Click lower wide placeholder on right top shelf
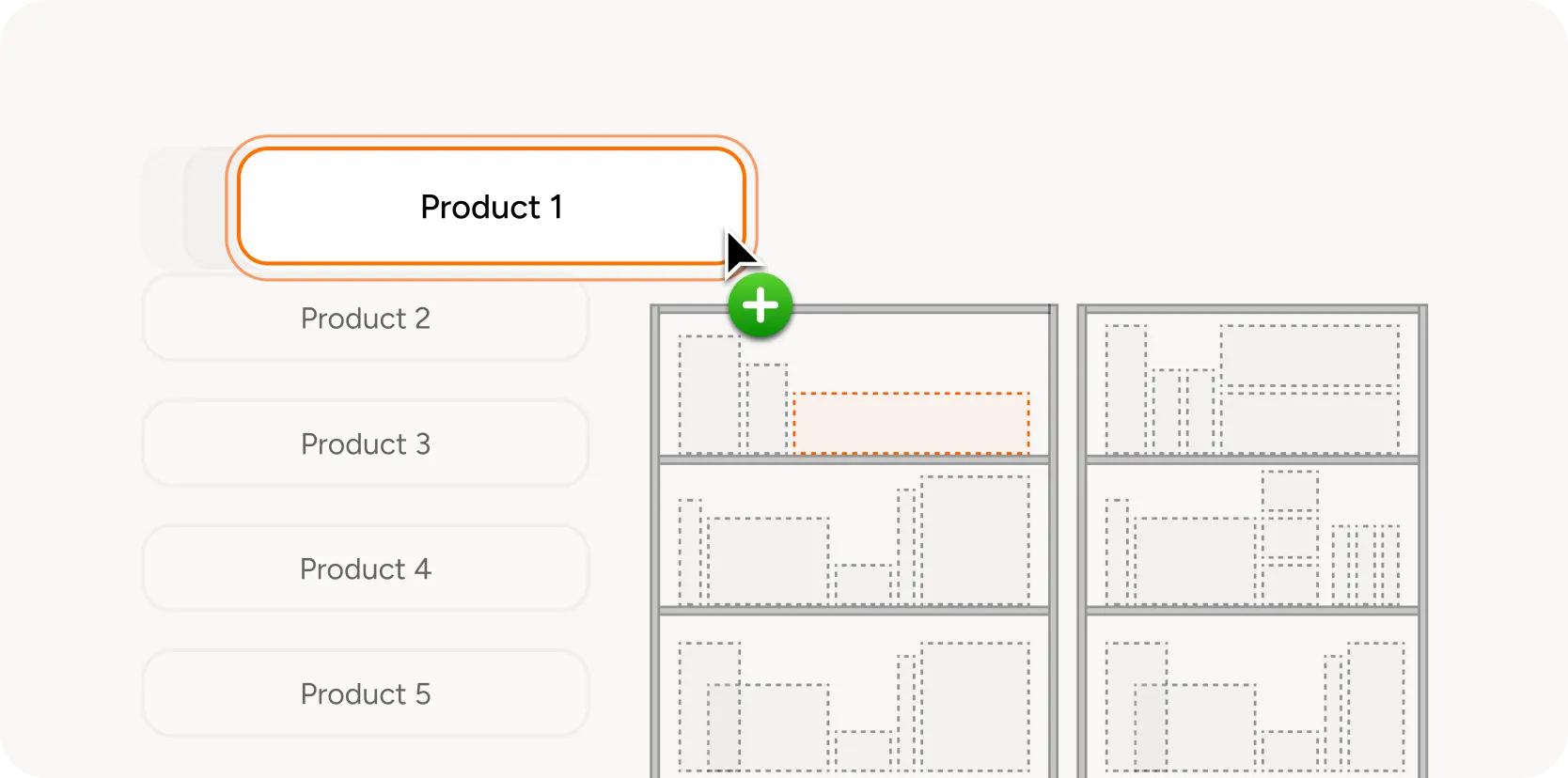Screen dimensions: 1568x778 1309,423
